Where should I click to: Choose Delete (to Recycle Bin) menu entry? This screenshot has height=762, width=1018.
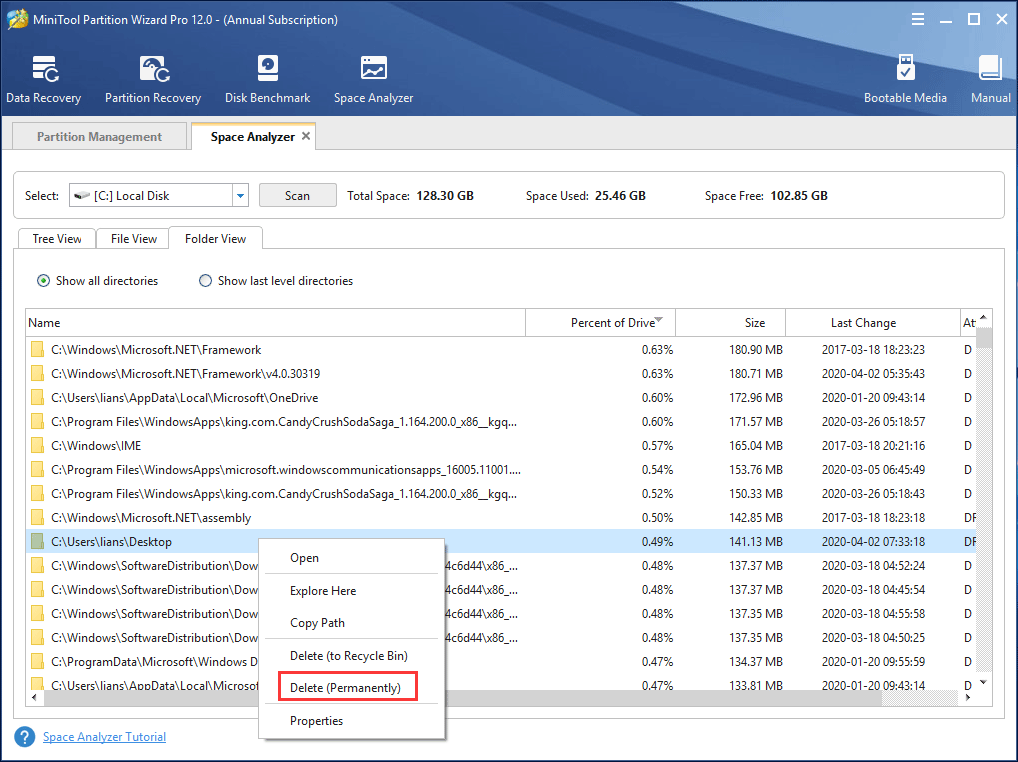coord(351,656)
